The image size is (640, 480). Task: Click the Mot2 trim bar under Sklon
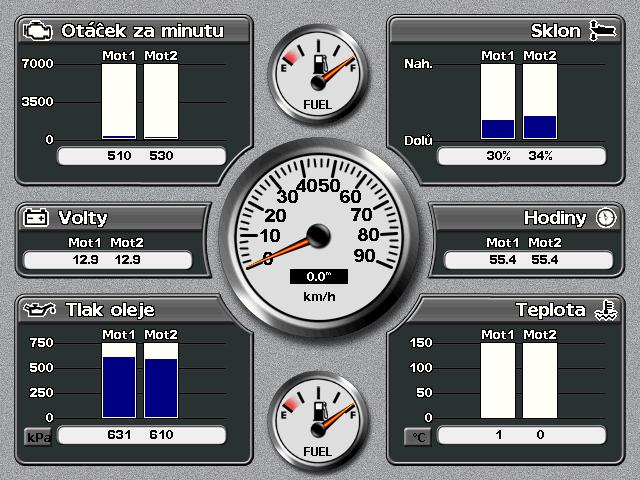540,126
